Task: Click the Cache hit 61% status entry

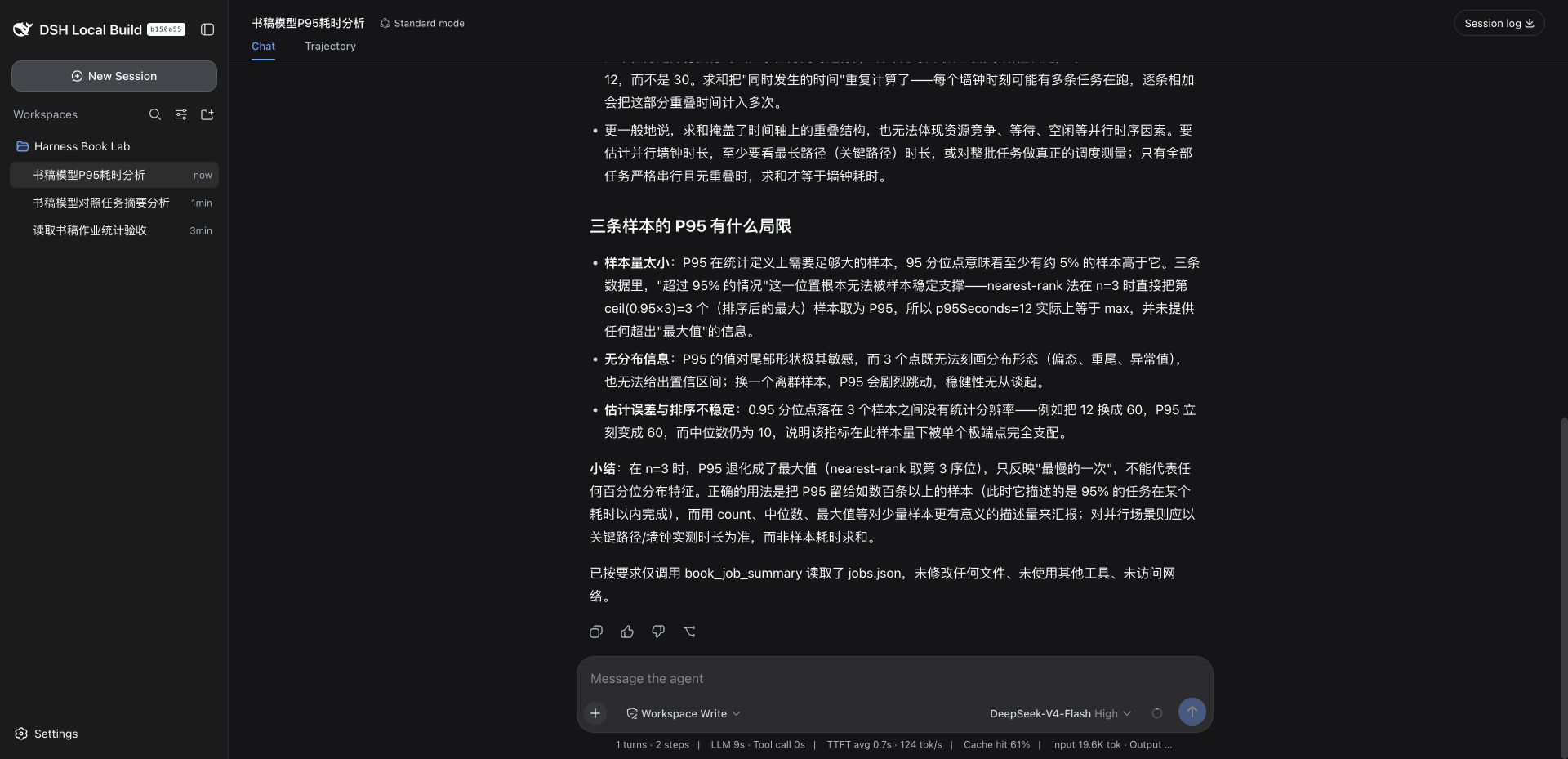Action: pos(996,745)
